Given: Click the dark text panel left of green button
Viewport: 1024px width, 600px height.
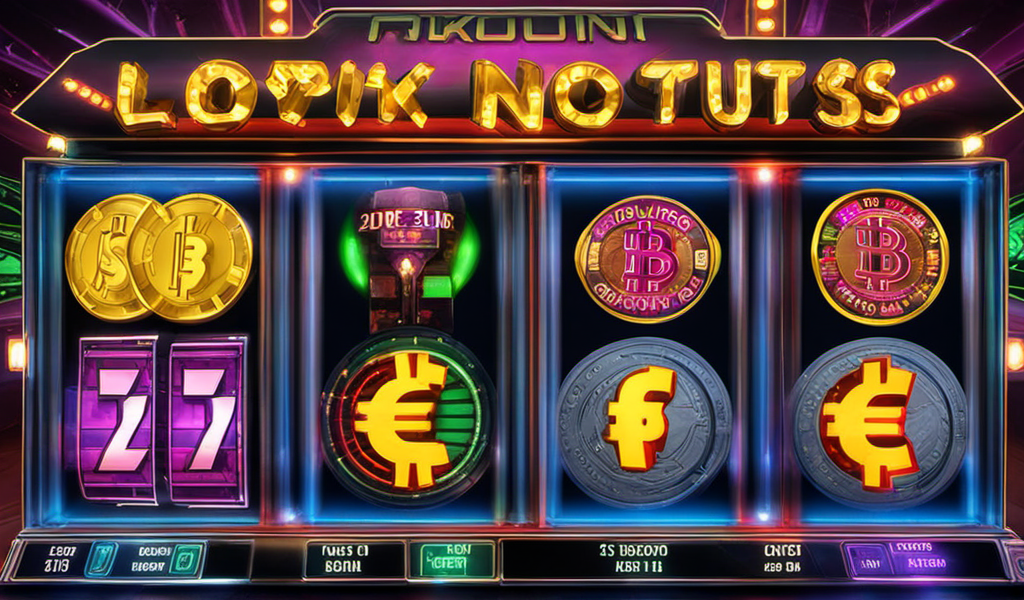Looking at the screenshot, I should [x=355, y=560].
